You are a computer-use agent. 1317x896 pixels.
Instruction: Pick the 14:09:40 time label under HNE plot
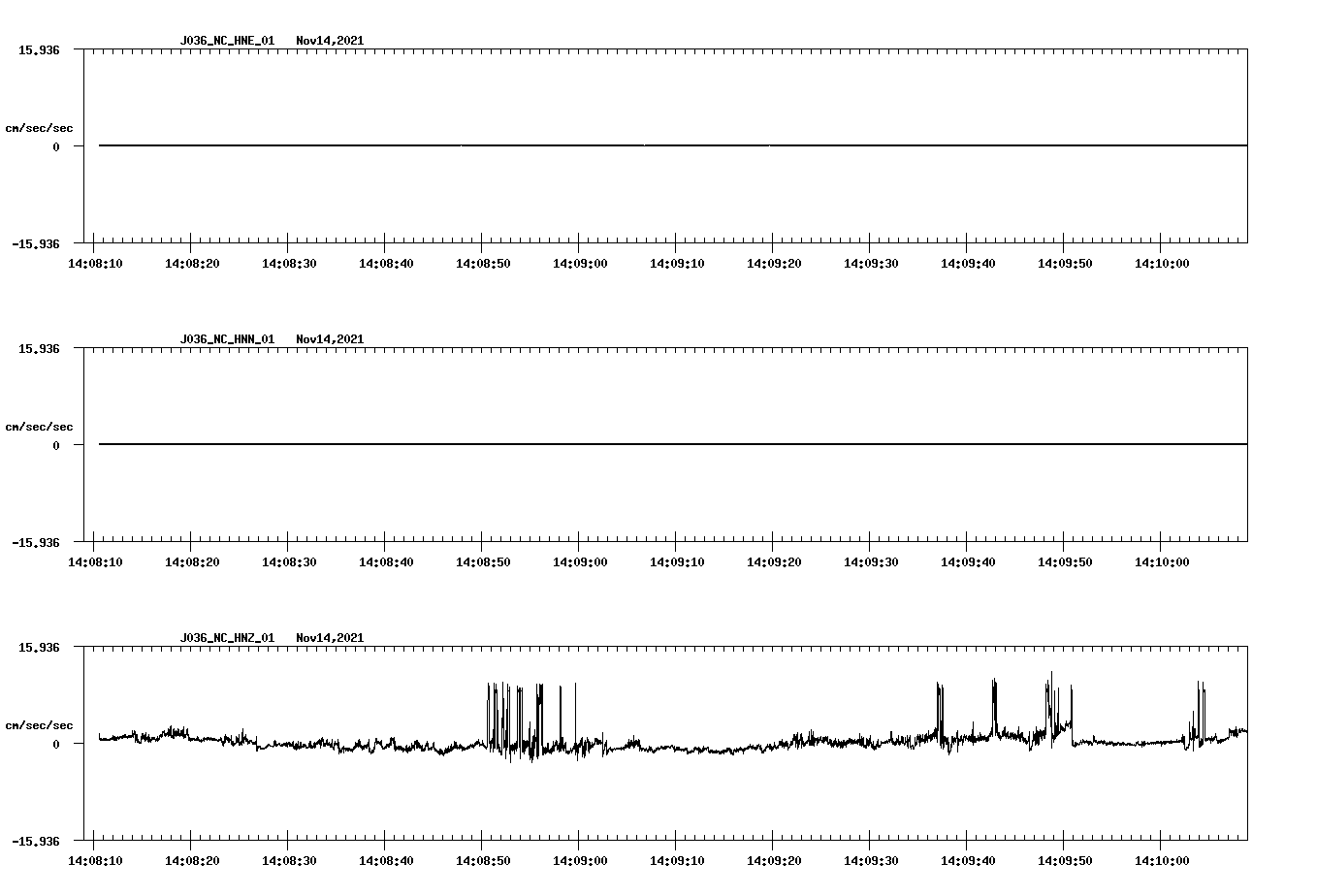[x=968, y=264]
